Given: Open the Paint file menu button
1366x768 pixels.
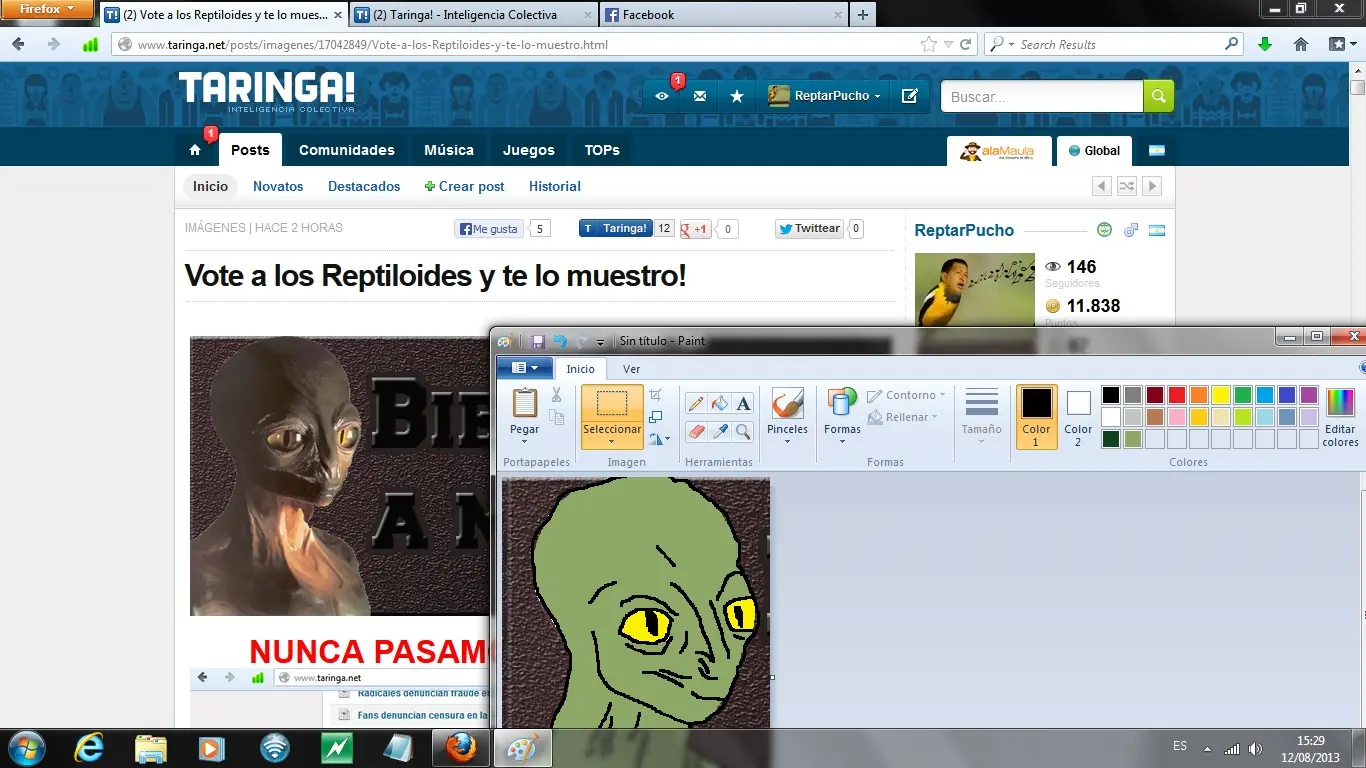Looking at the screenshot, I should tap(524, 368).
